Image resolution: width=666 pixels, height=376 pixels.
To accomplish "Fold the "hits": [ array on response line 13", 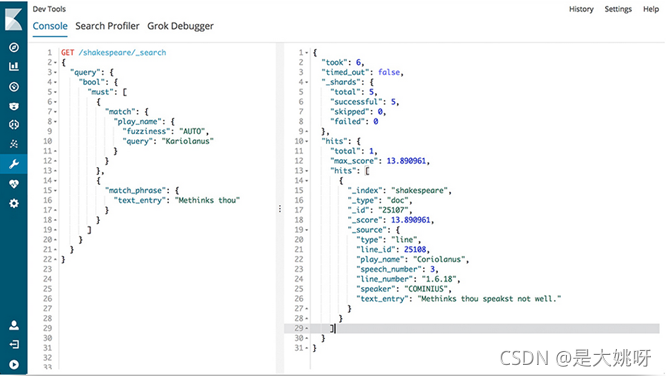I will click(x=307, y=171).
